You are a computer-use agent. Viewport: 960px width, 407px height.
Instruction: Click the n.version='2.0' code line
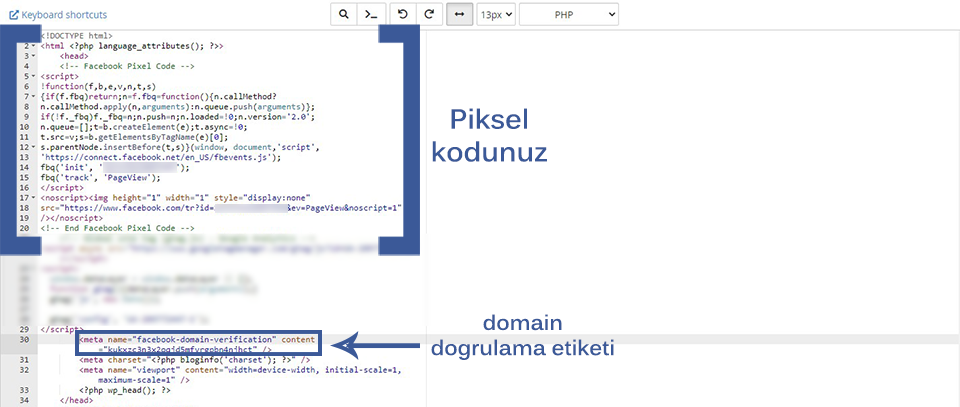(x=178, y=117)
